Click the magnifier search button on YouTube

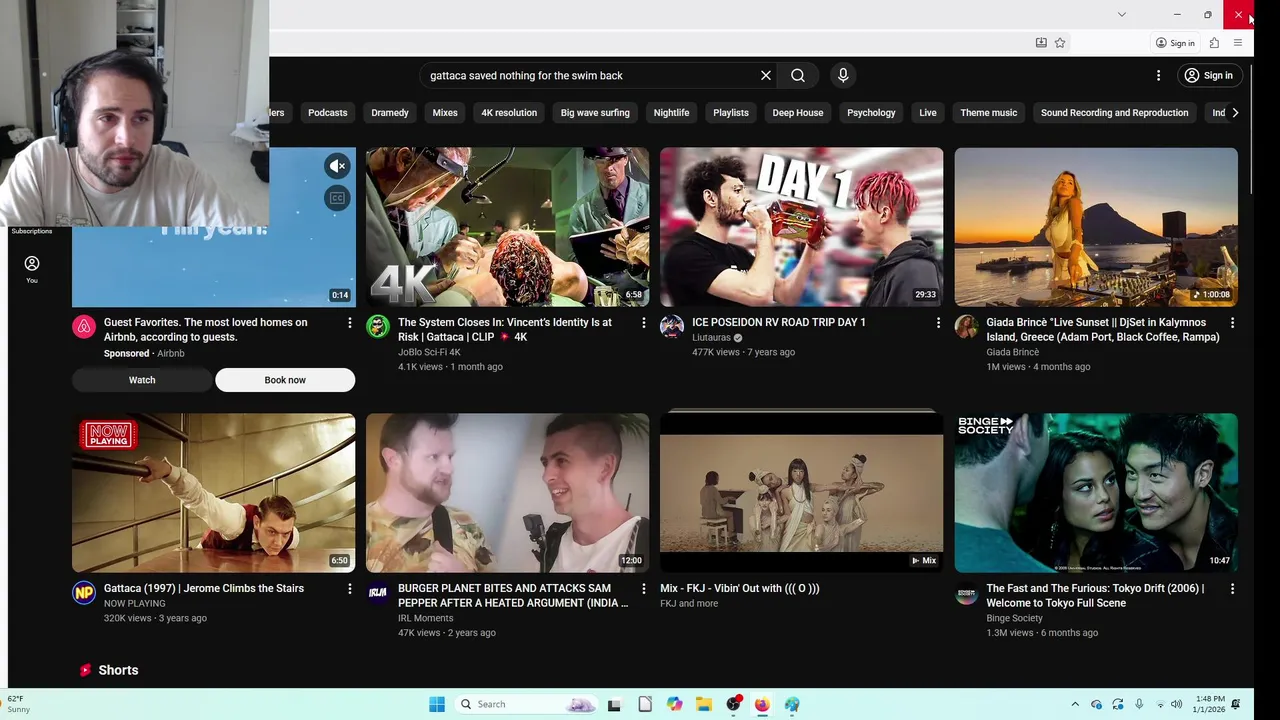pyautogui.click(x=798, y=75)
